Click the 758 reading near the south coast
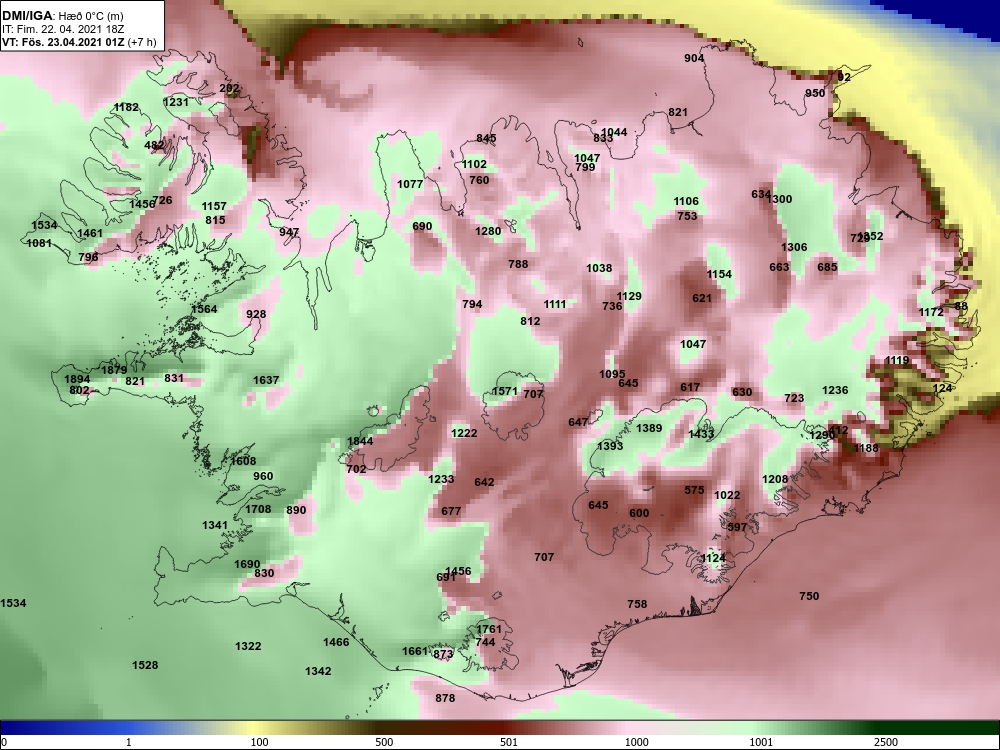The width and height of the screenshot is (1000, 750). 637,604
